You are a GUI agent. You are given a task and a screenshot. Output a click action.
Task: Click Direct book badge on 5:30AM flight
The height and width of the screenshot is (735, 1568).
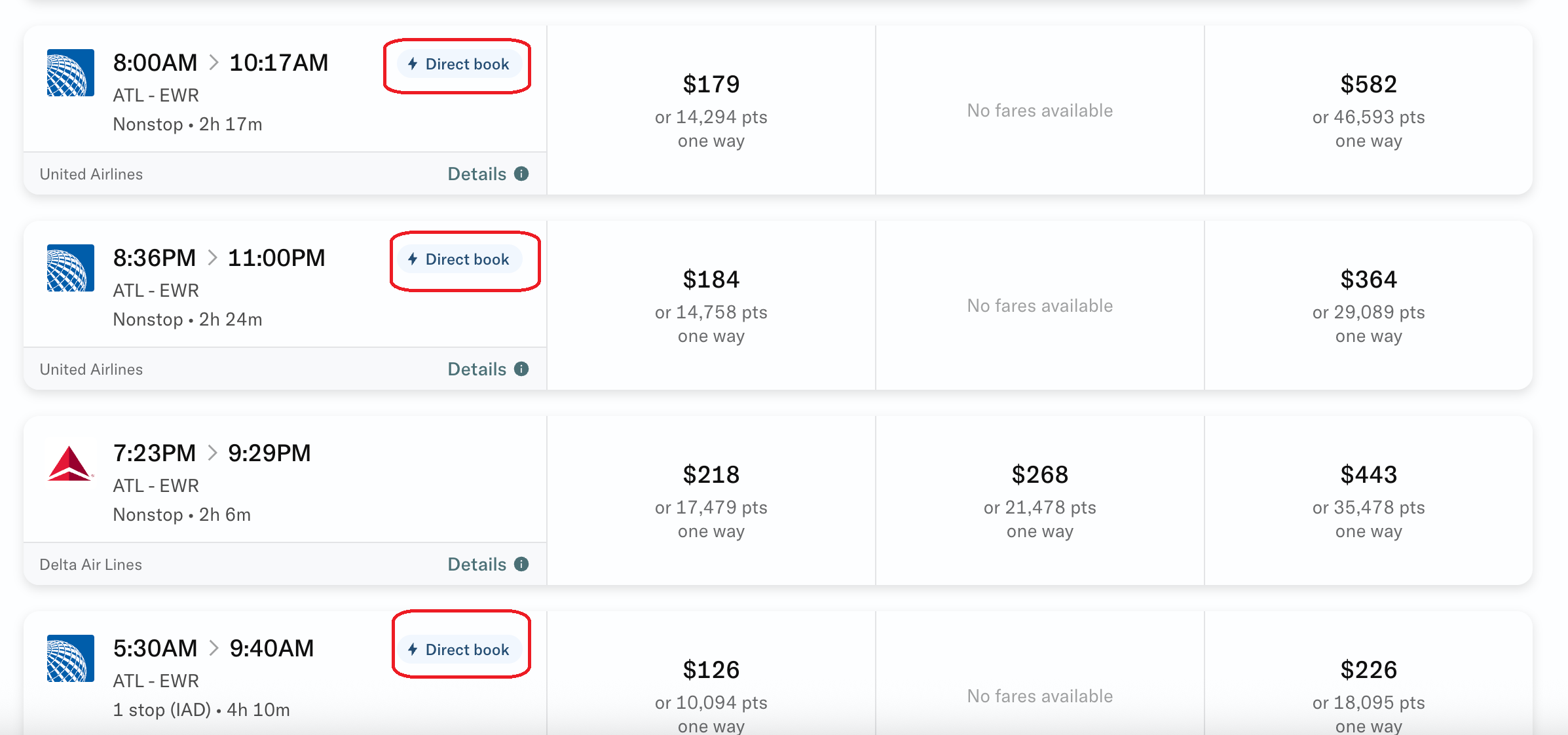pos(460,649)
